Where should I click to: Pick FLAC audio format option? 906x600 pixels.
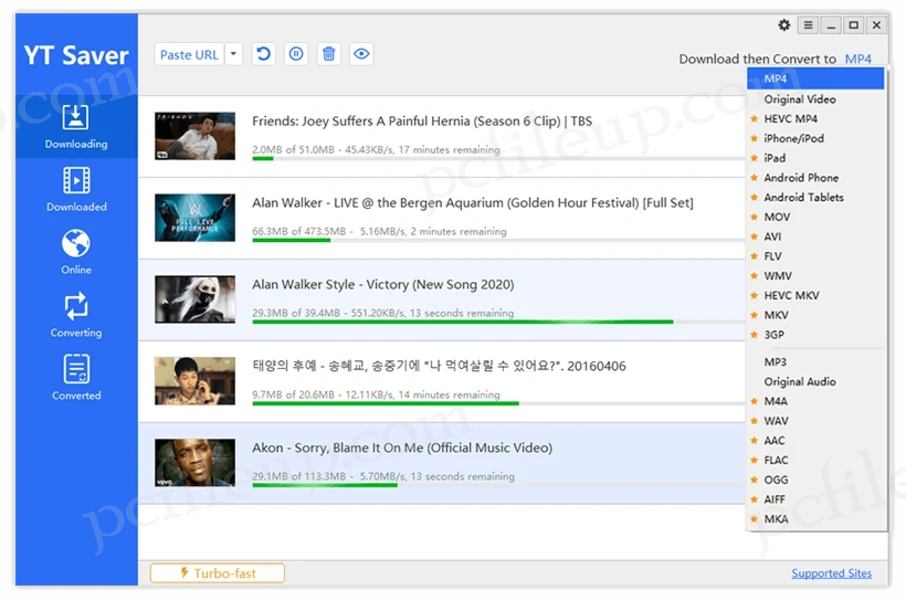click(x=776, y=460)
